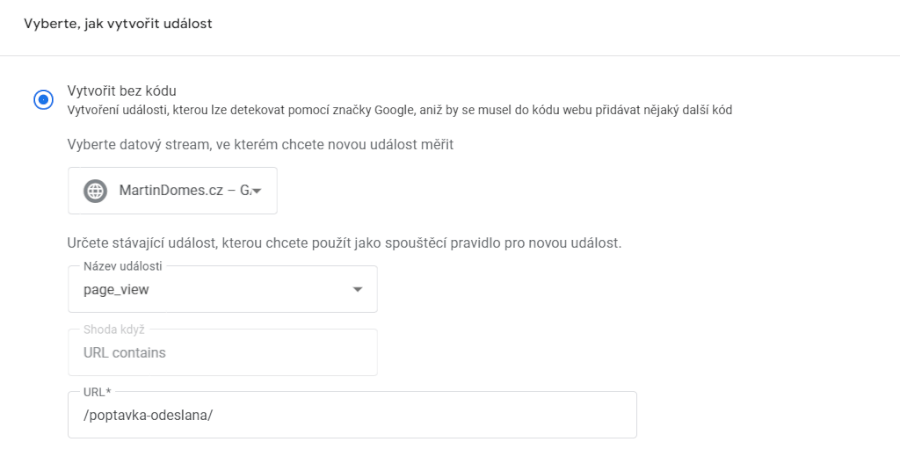Click the disabled 'URL contains' match field

[x=223, y=352]
